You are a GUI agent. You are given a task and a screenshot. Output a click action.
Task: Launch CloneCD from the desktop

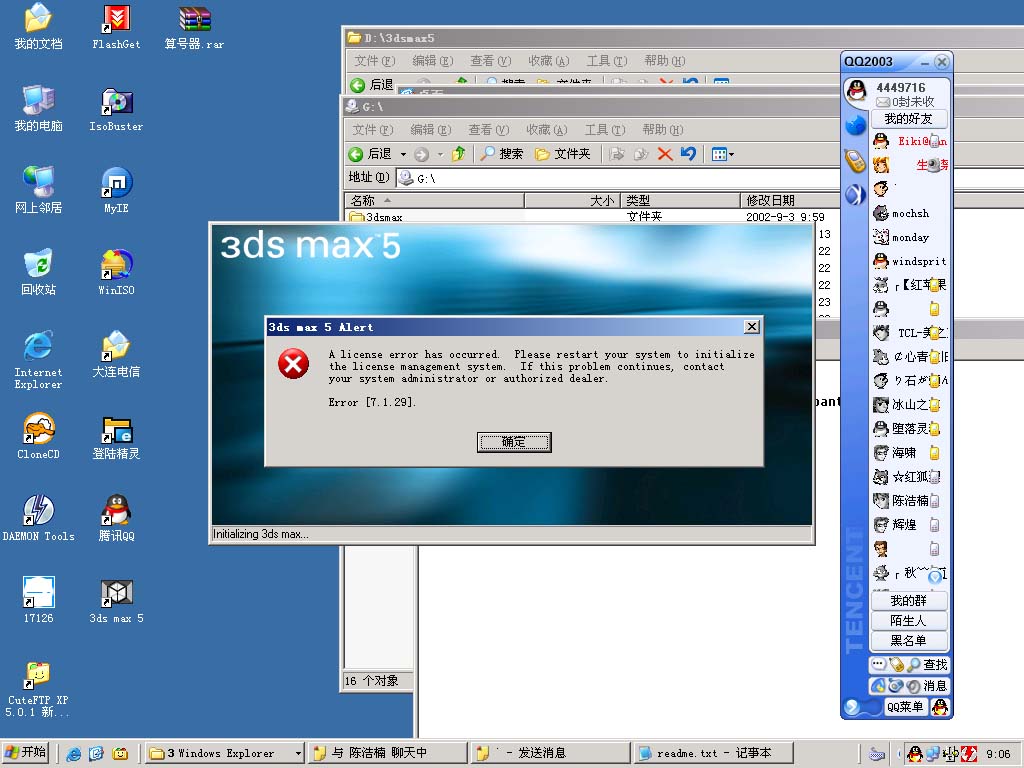(x=39, y=436)
